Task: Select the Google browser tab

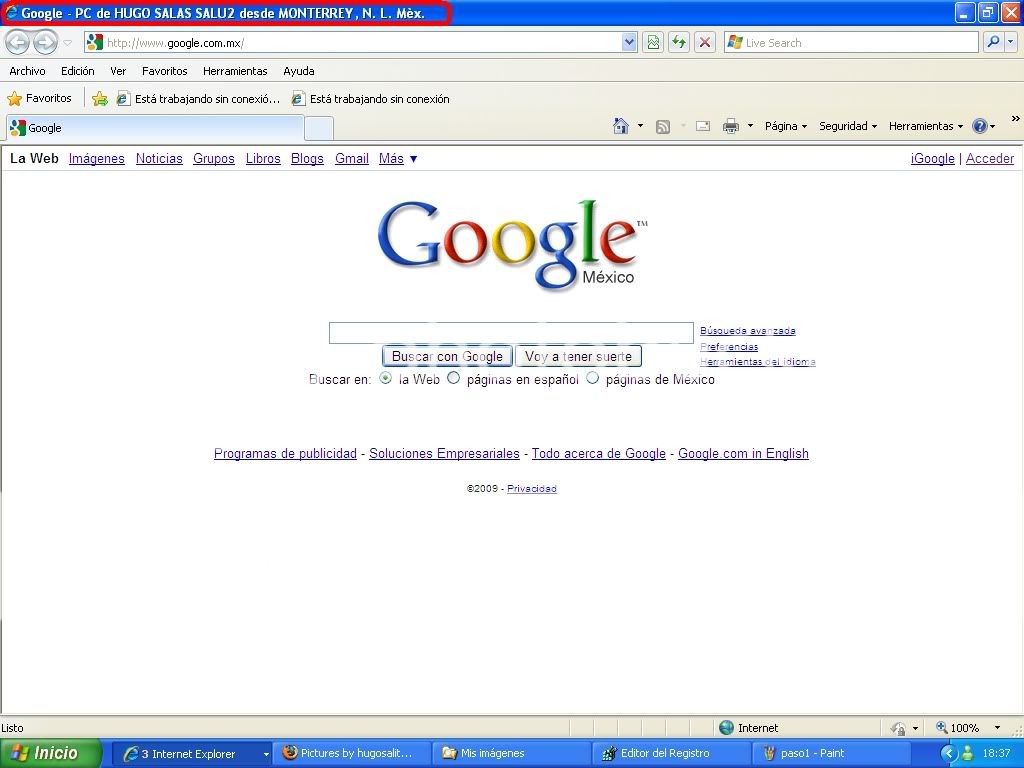Action: click(155, 128)
